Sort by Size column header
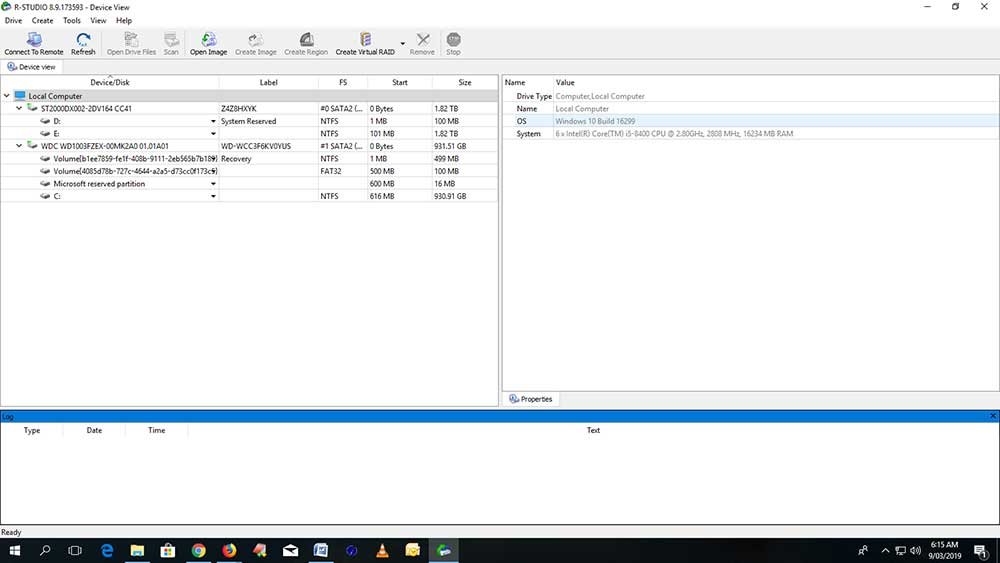 [465, 82]
